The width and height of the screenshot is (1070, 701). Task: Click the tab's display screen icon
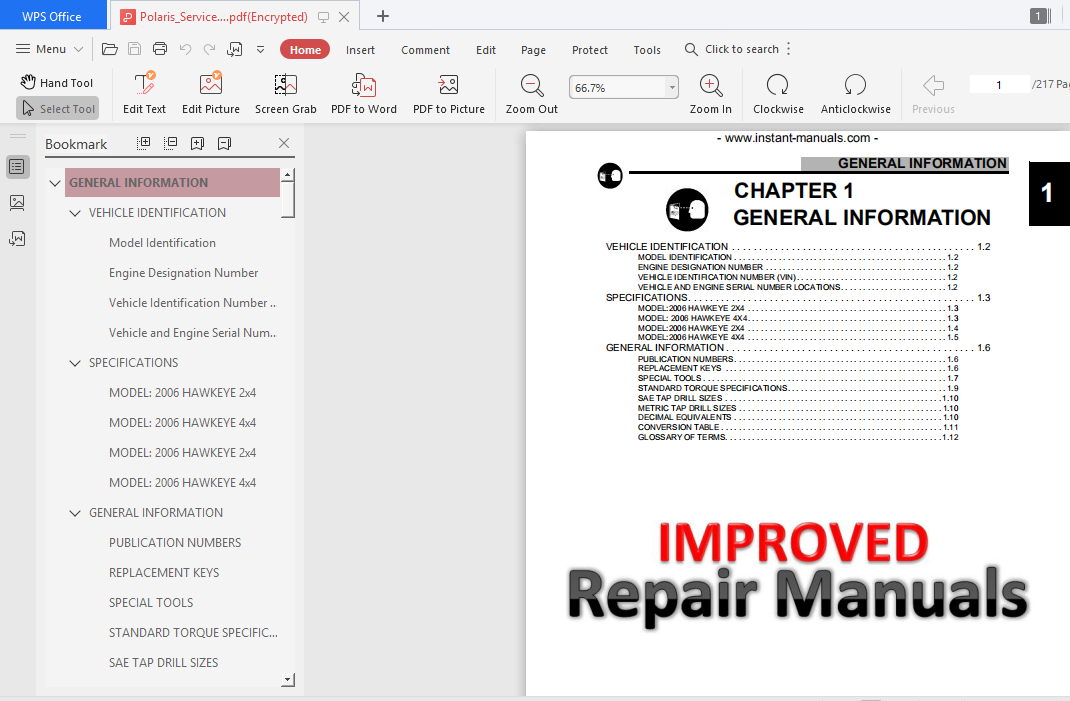pyautogui.click(x=323, y=17)
